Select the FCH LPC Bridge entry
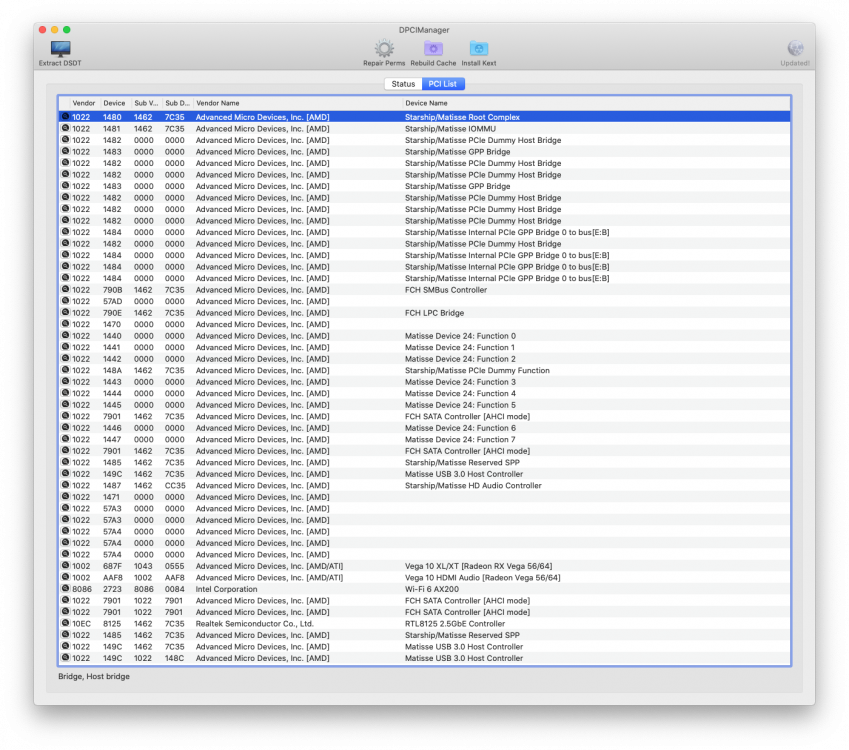 [434, 313]
